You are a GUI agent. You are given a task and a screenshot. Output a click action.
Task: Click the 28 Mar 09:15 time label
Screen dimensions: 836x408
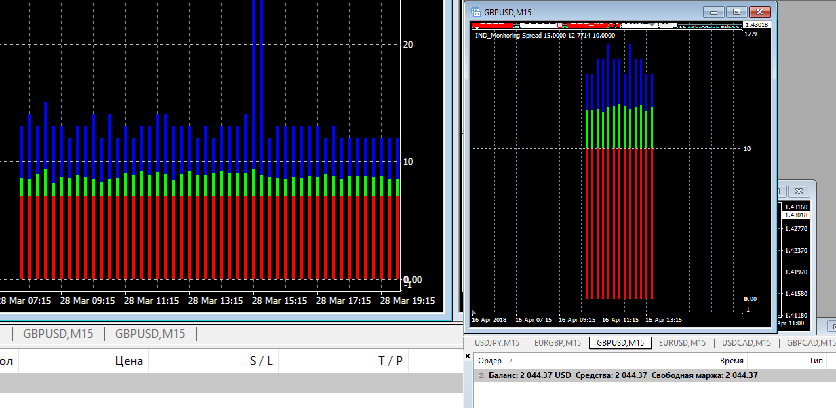point(88,301)
